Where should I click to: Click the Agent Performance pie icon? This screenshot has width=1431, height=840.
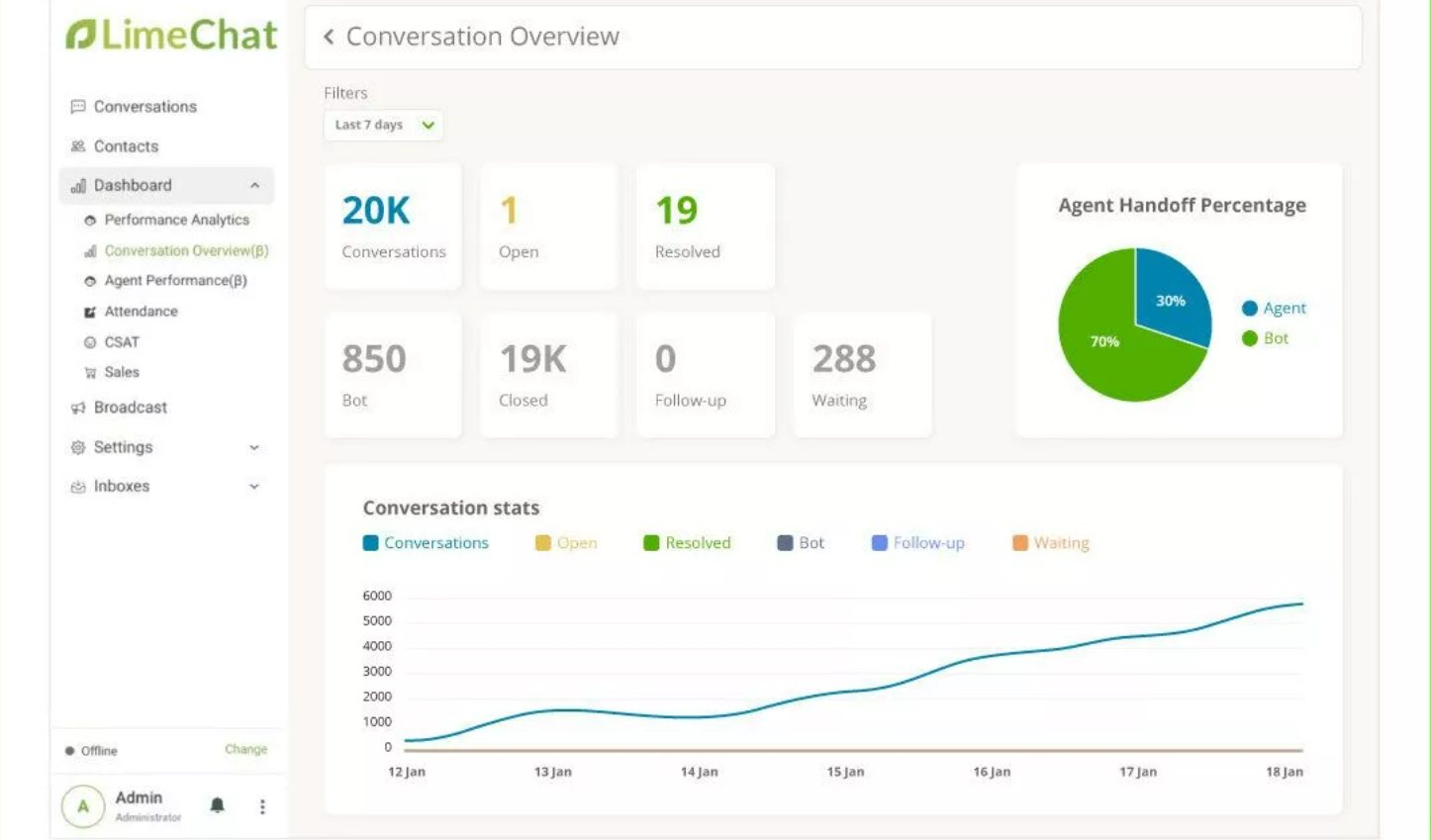tap(90, 281)
